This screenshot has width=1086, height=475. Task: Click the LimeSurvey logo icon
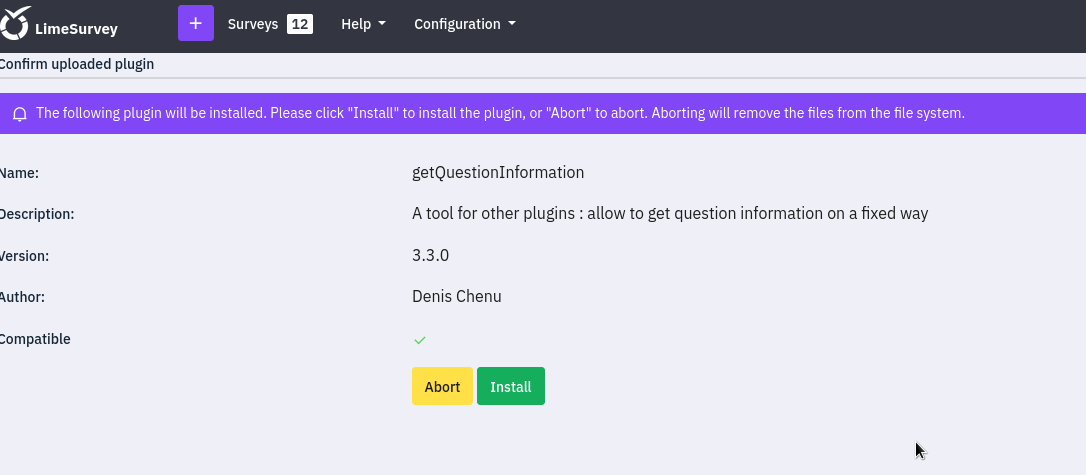tap(14, 23)
